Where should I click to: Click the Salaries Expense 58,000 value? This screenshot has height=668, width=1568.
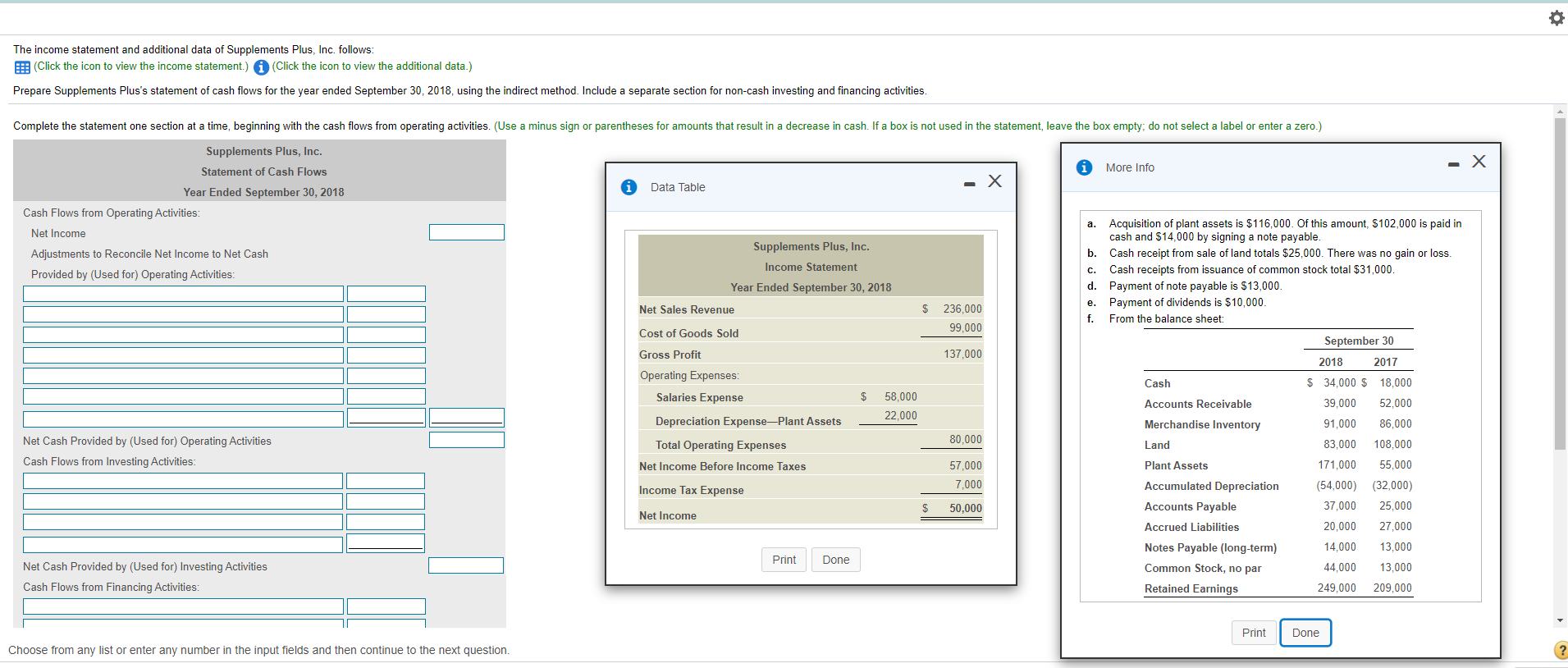[900, 396]
